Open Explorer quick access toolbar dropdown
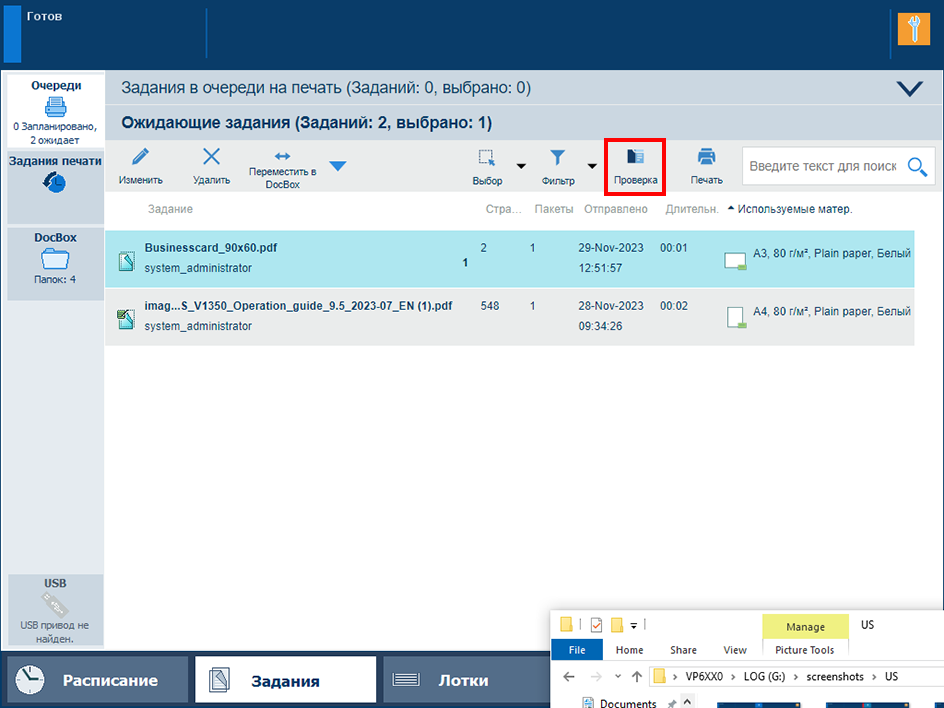944x708 pixels. pos(633,626)
